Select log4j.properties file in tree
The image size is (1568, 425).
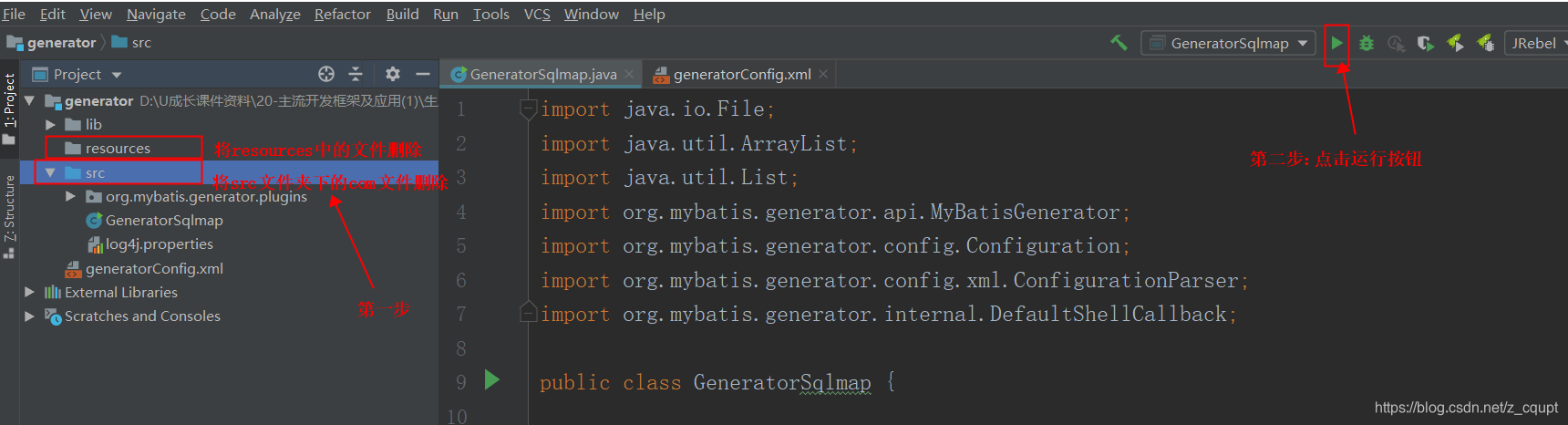tap(150, 244)
